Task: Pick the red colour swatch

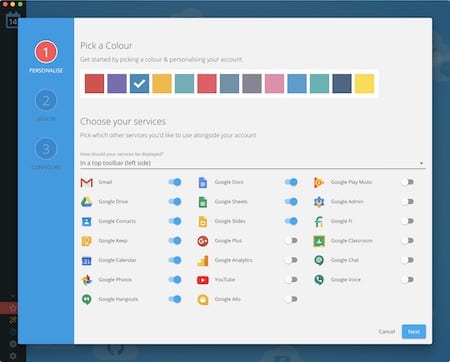Action: coord(94,83)
